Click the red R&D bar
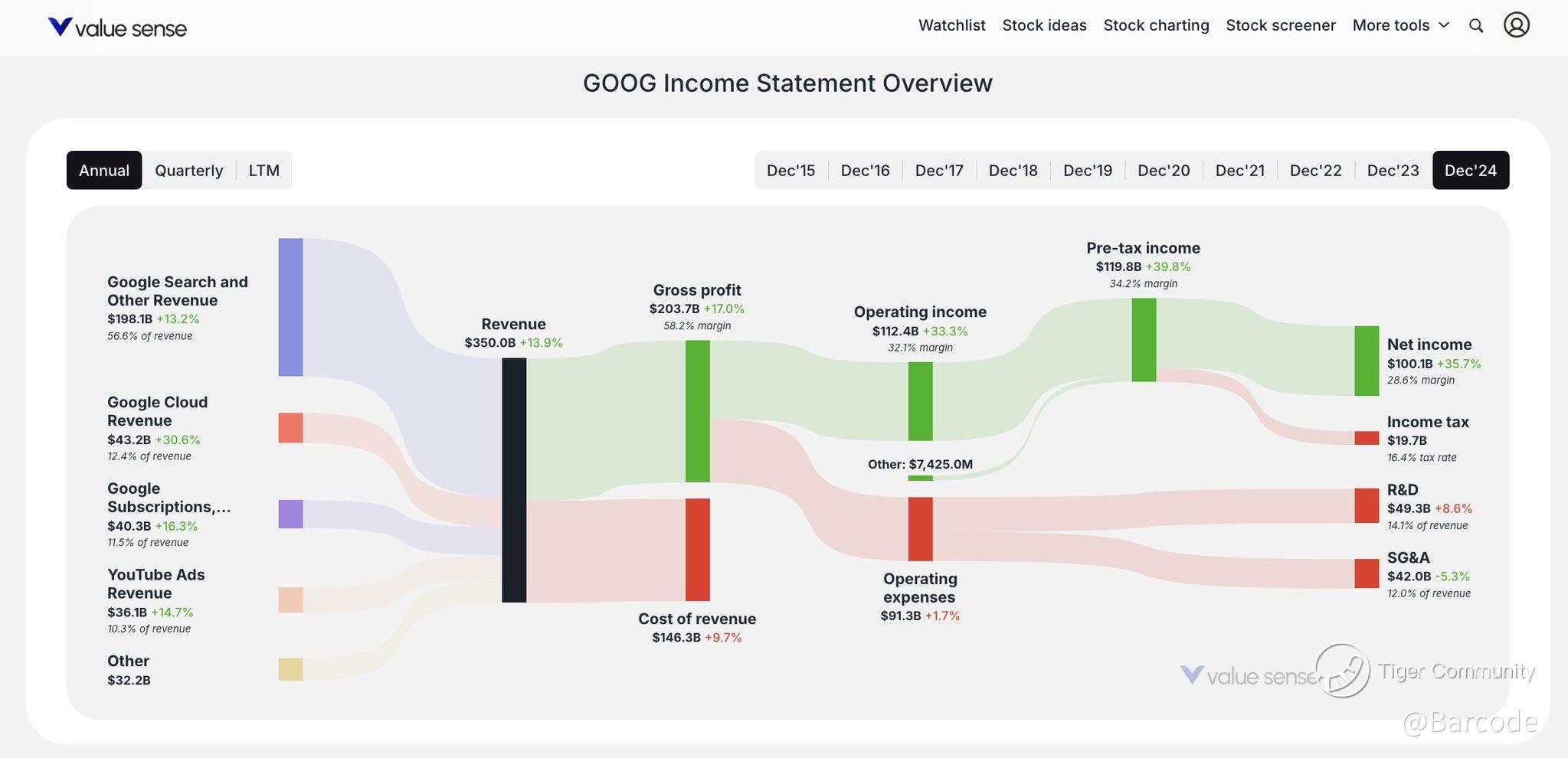Image resolution: width=1568 pixels, height=758 pixels. (1367, 506)
